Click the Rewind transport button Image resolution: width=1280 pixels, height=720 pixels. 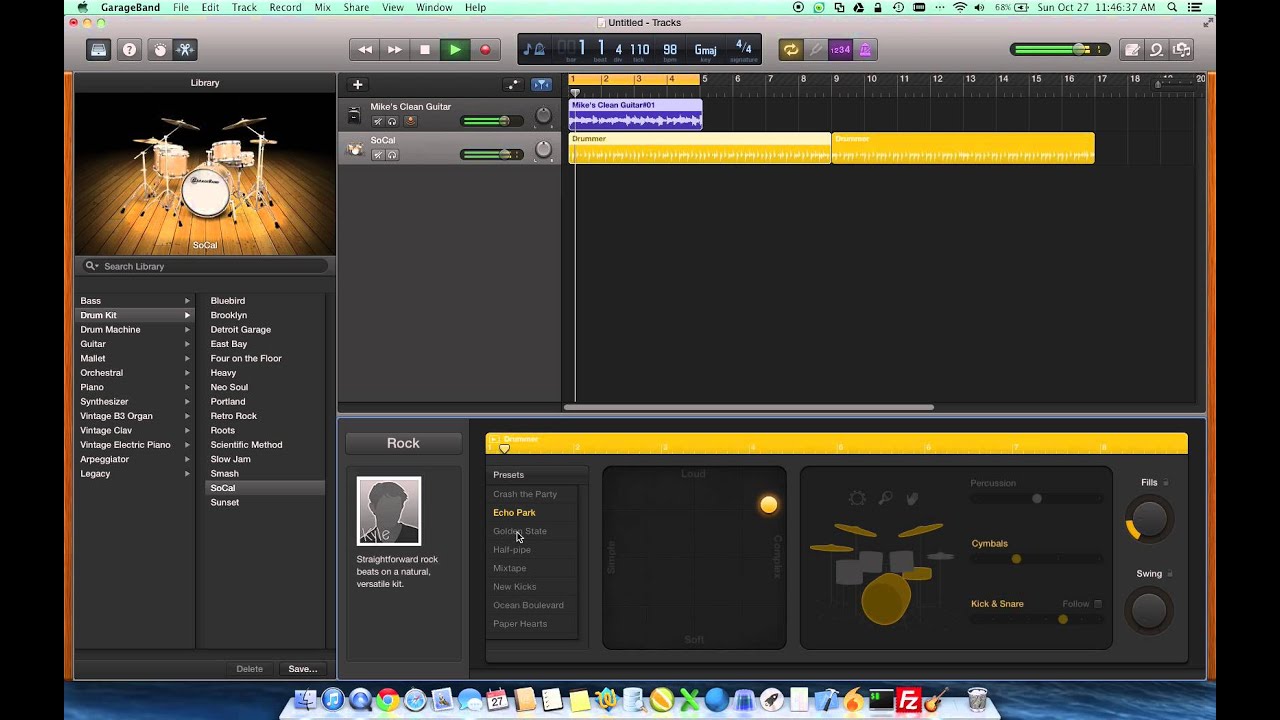365,50
